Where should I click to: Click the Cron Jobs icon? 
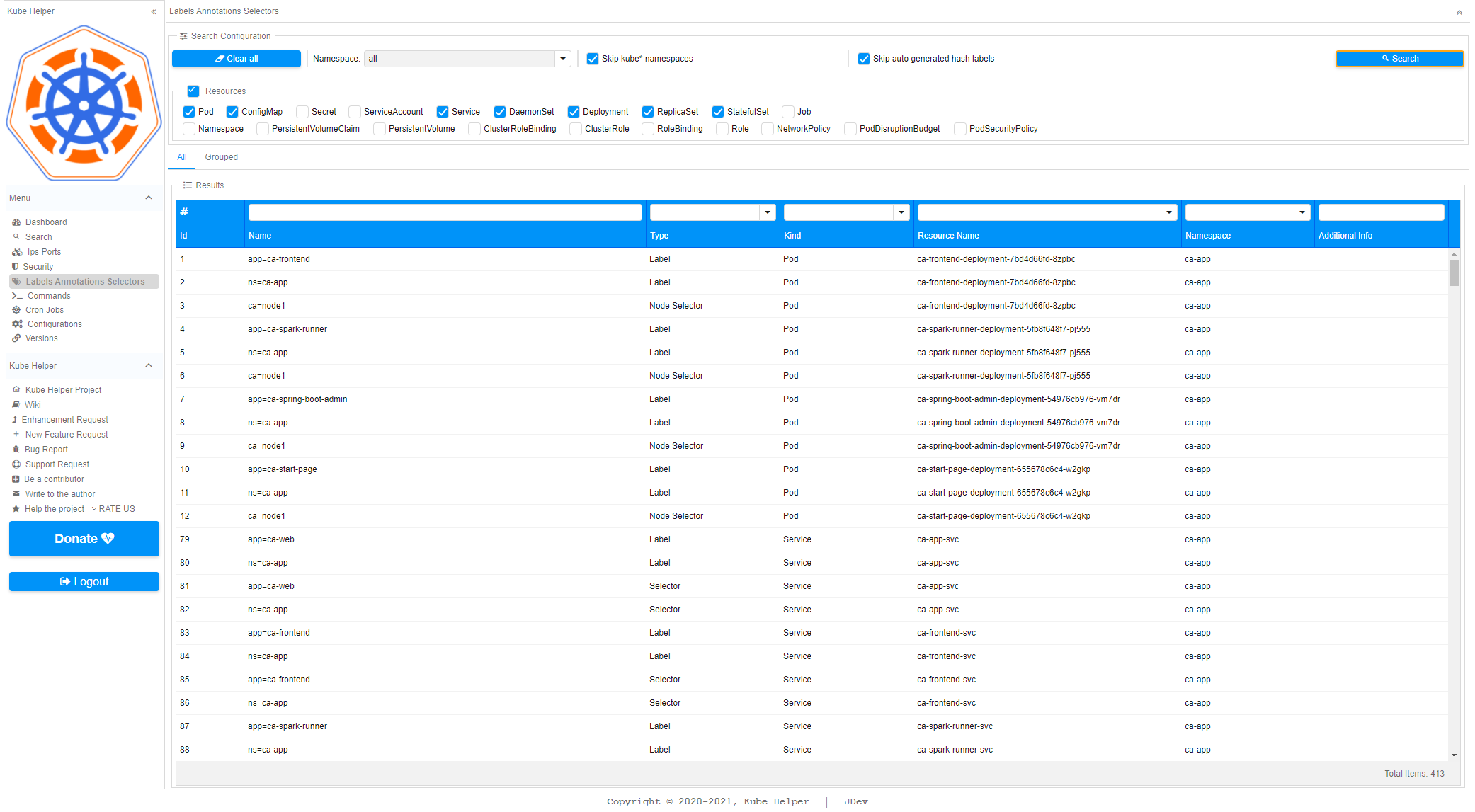coord(16,310)
